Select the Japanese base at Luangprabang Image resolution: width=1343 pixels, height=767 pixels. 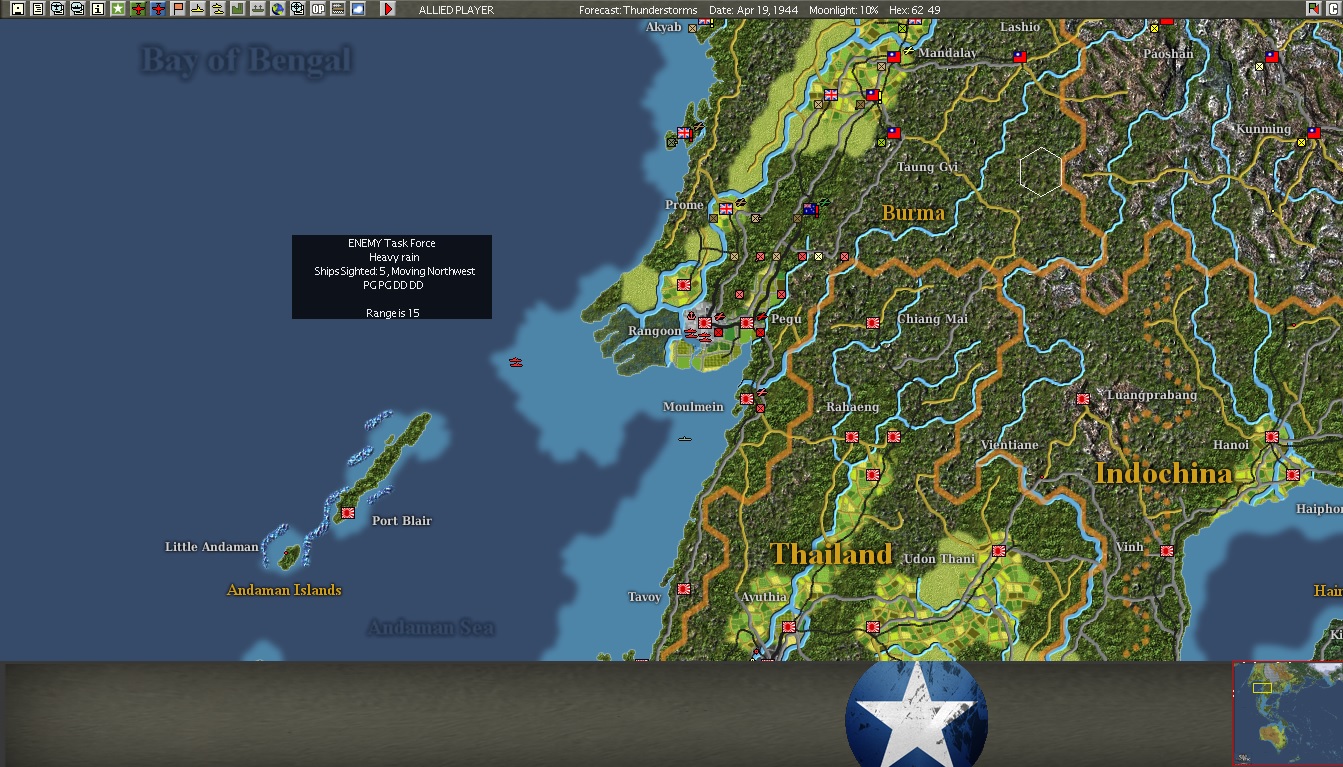(x=1082, y=398)
